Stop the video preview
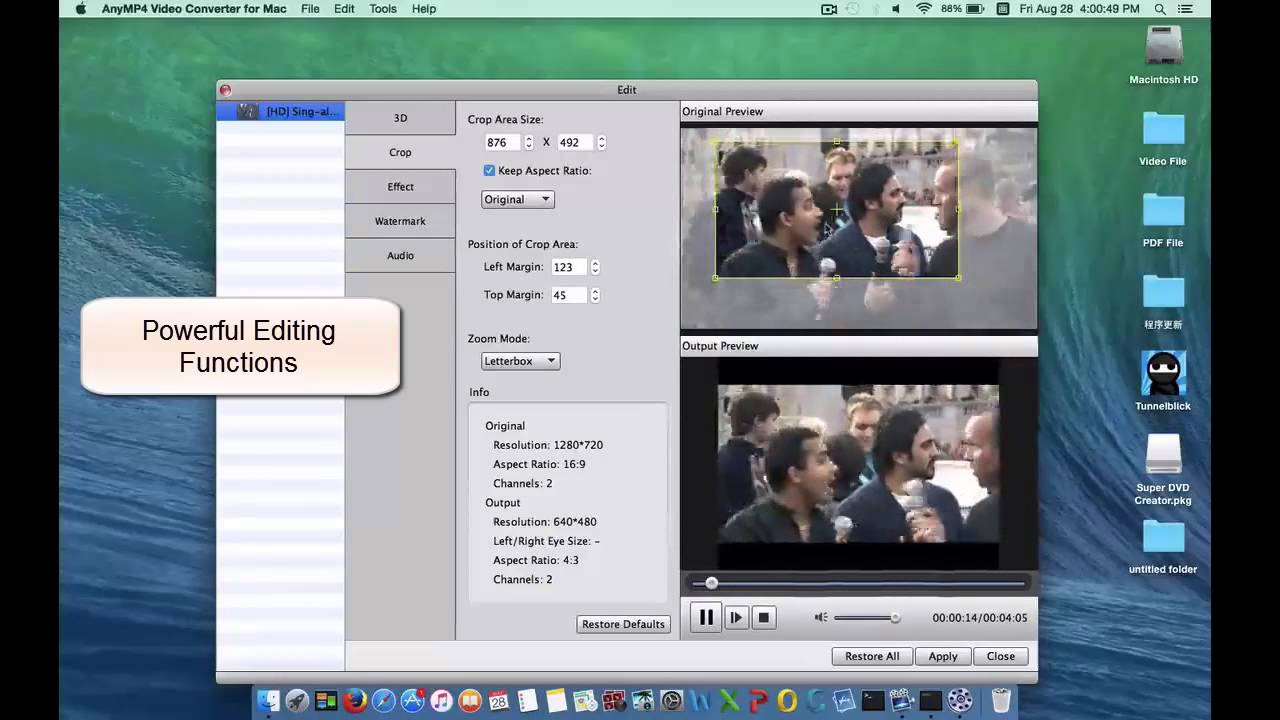The image size is (1280, 720). [x=764, y=617]
